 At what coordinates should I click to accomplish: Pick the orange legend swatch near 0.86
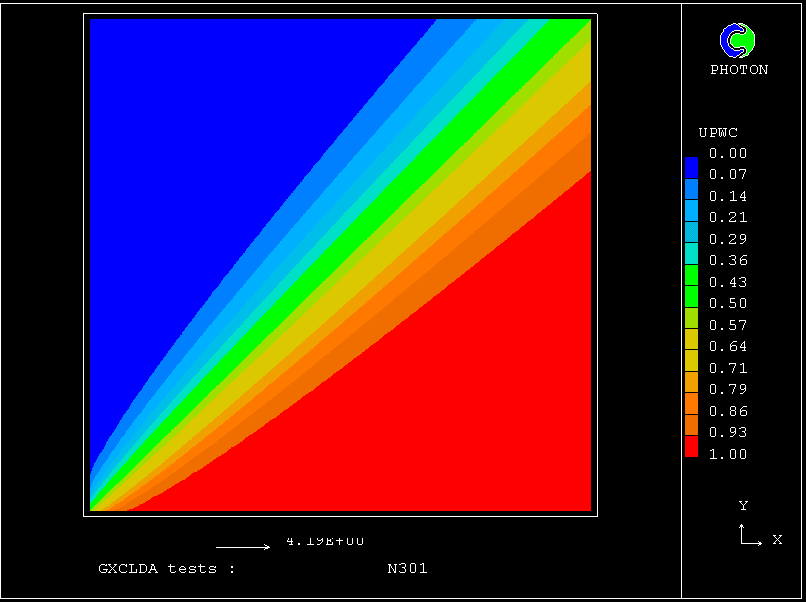click(x=691, y=408)
